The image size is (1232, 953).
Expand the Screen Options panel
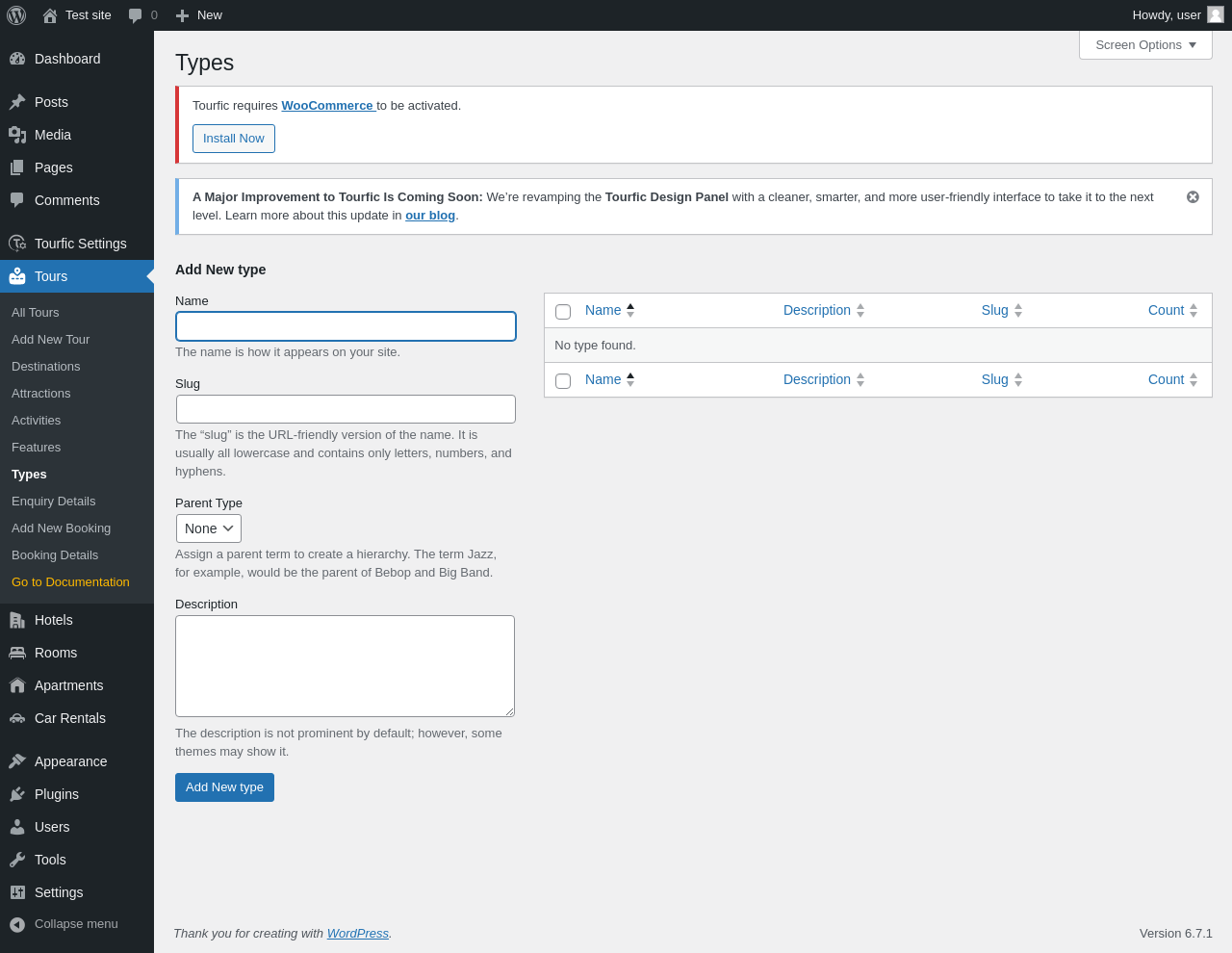[x=1145, y=45]
